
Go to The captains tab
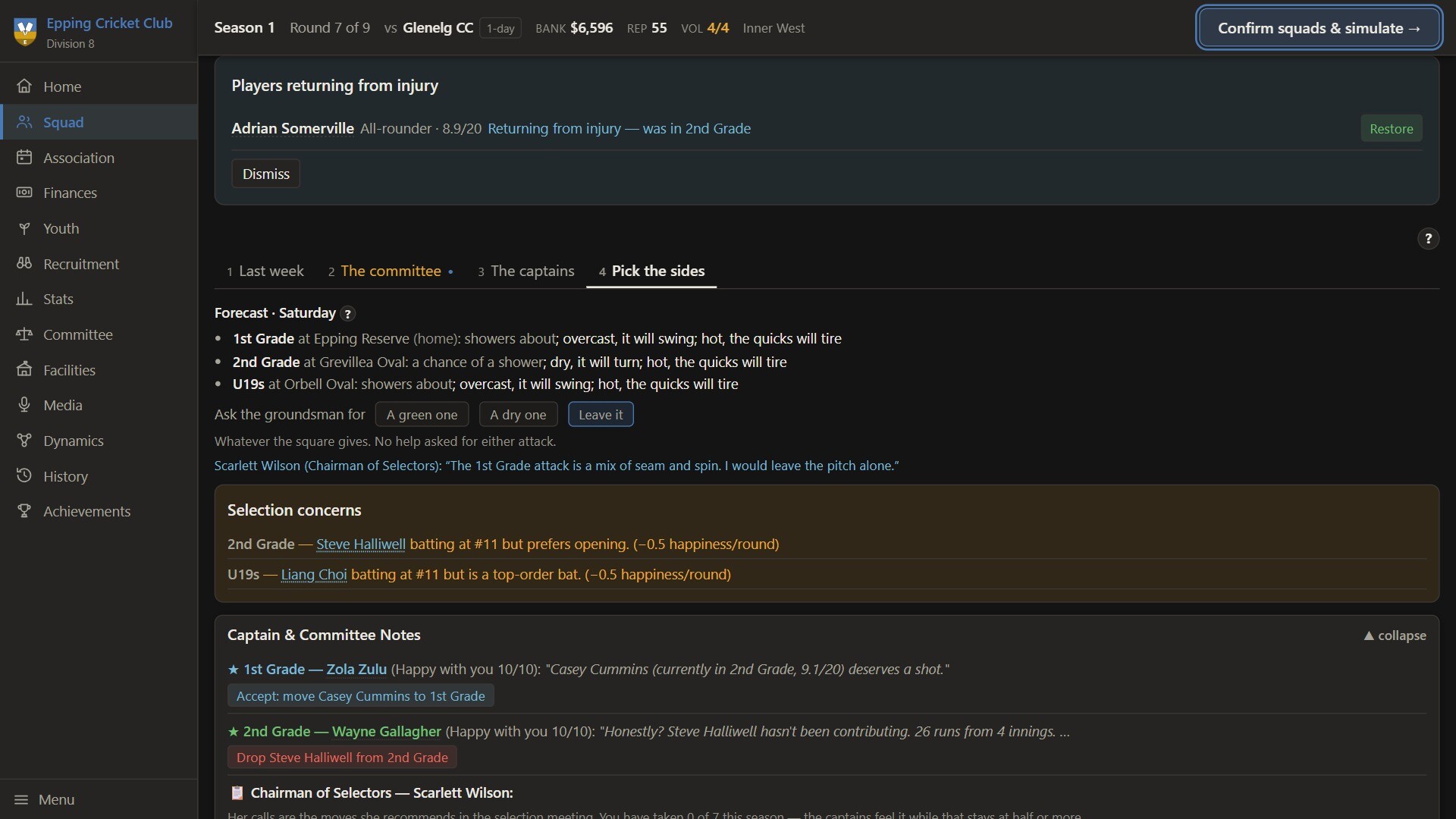526,271
